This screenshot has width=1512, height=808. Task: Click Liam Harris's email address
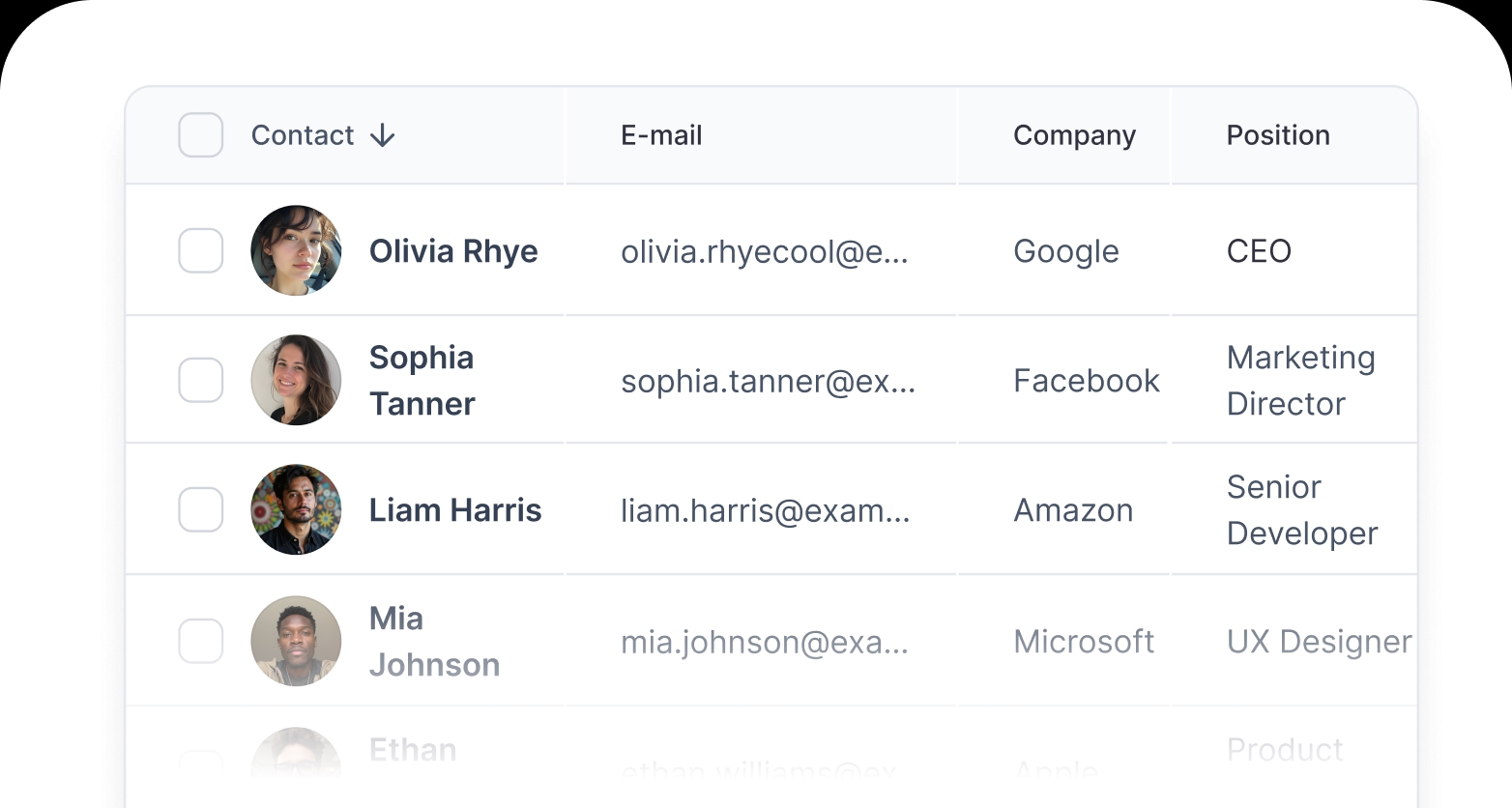pyautogui.click(x=766, y=510)
